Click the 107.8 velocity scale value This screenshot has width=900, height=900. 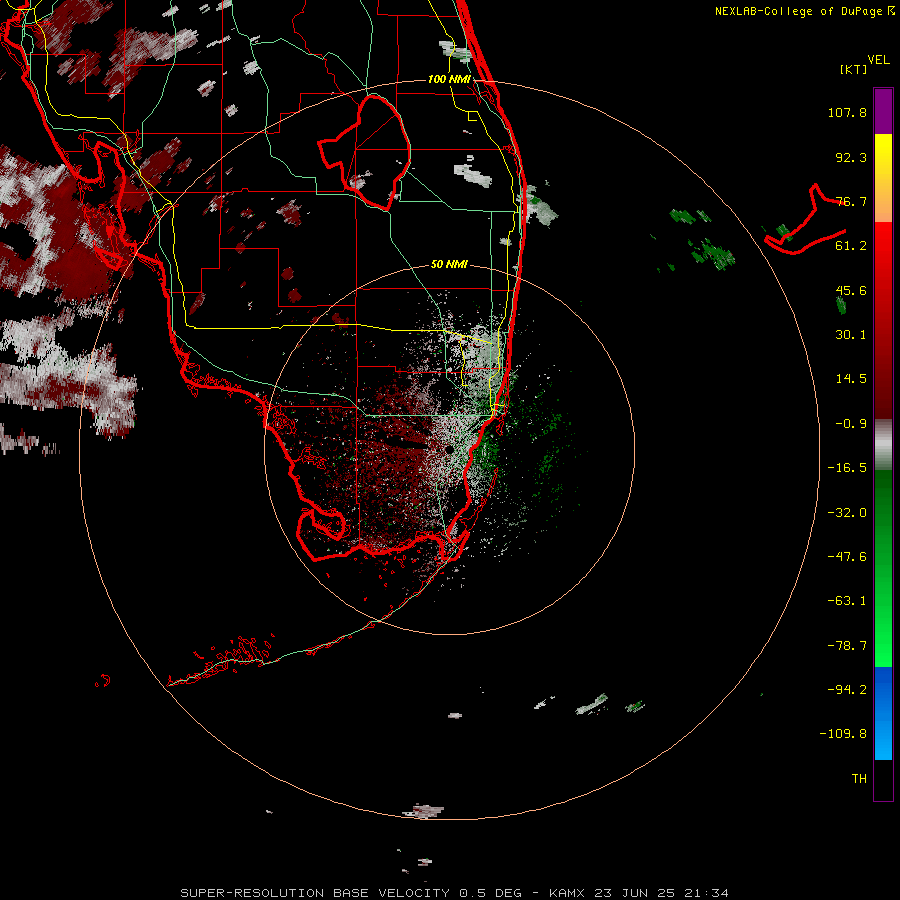[x=847, y=112]
